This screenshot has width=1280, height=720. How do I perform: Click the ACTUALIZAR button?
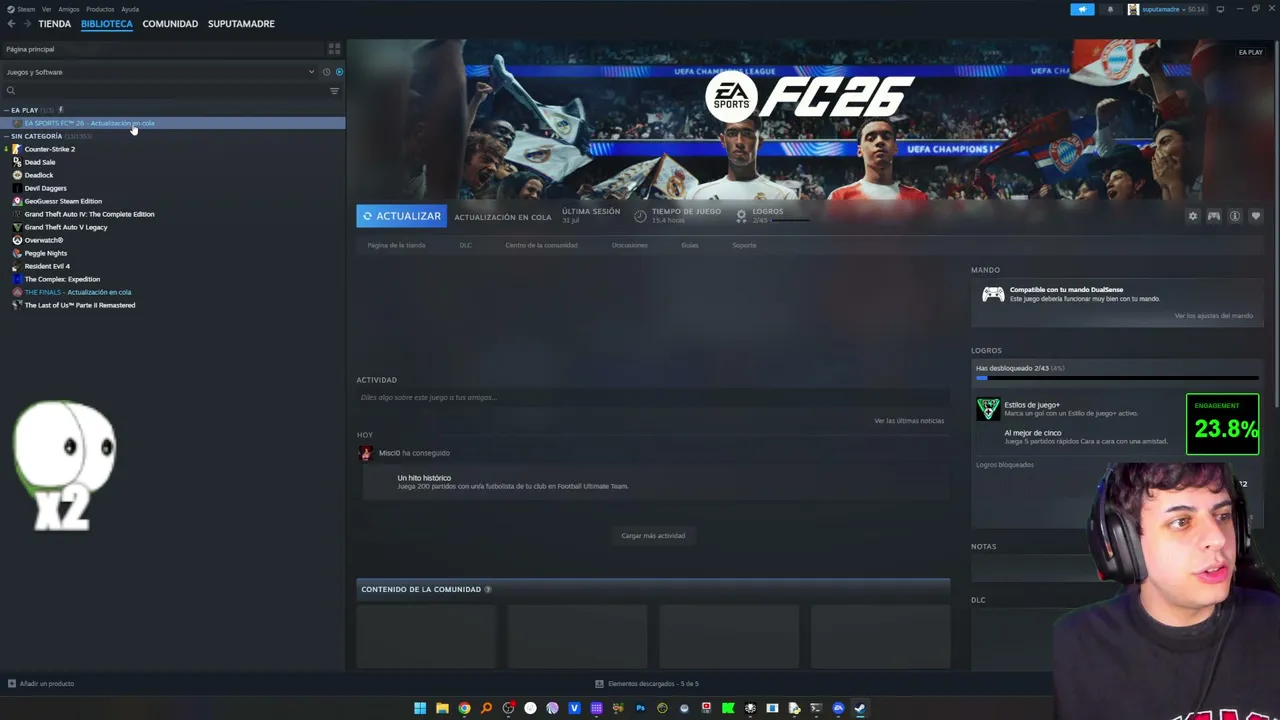tap(401, 216)
